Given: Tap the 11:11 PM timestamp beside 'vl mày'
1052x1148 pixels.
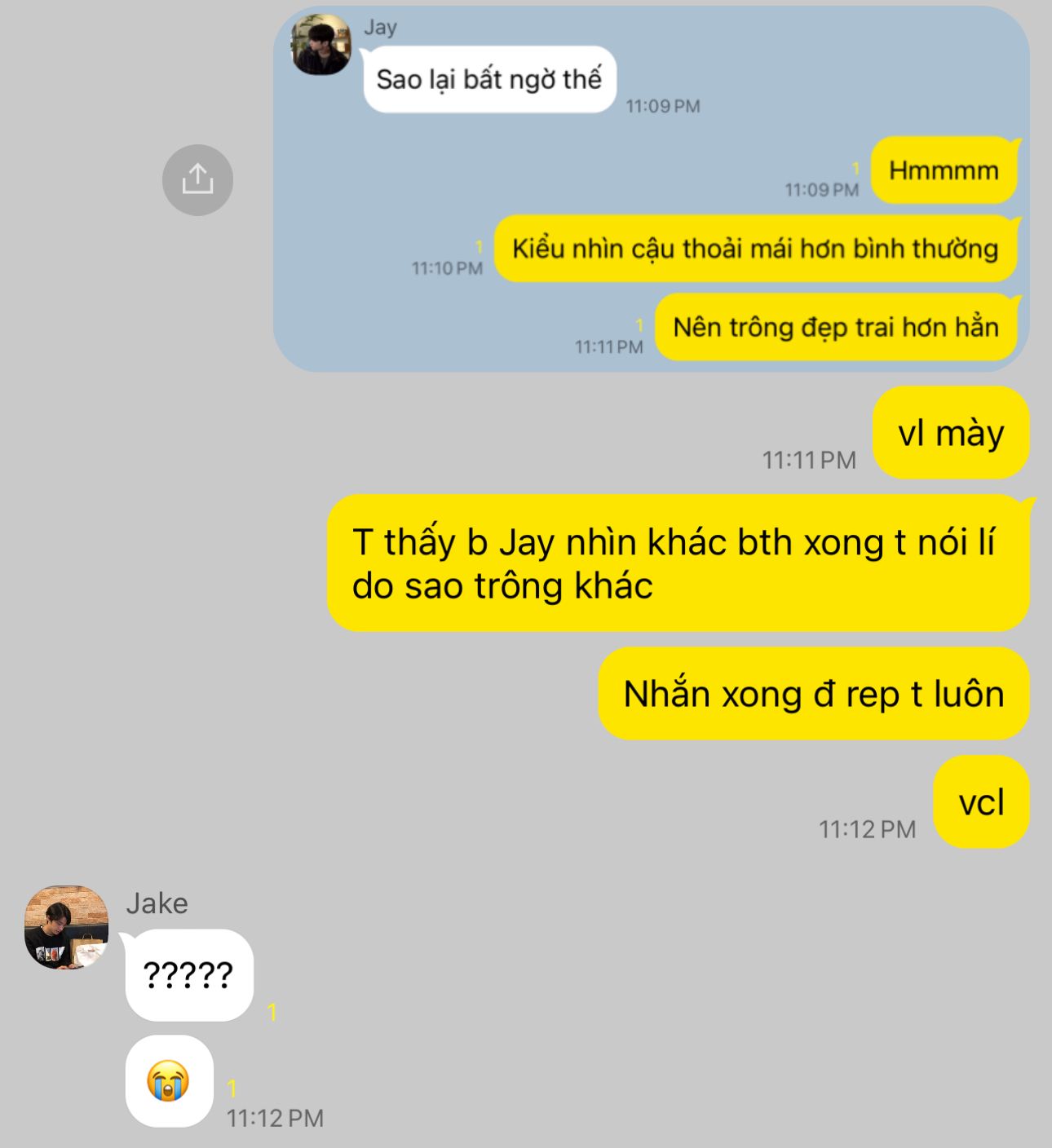Looking at the screenshot, I should coord(809,460).
